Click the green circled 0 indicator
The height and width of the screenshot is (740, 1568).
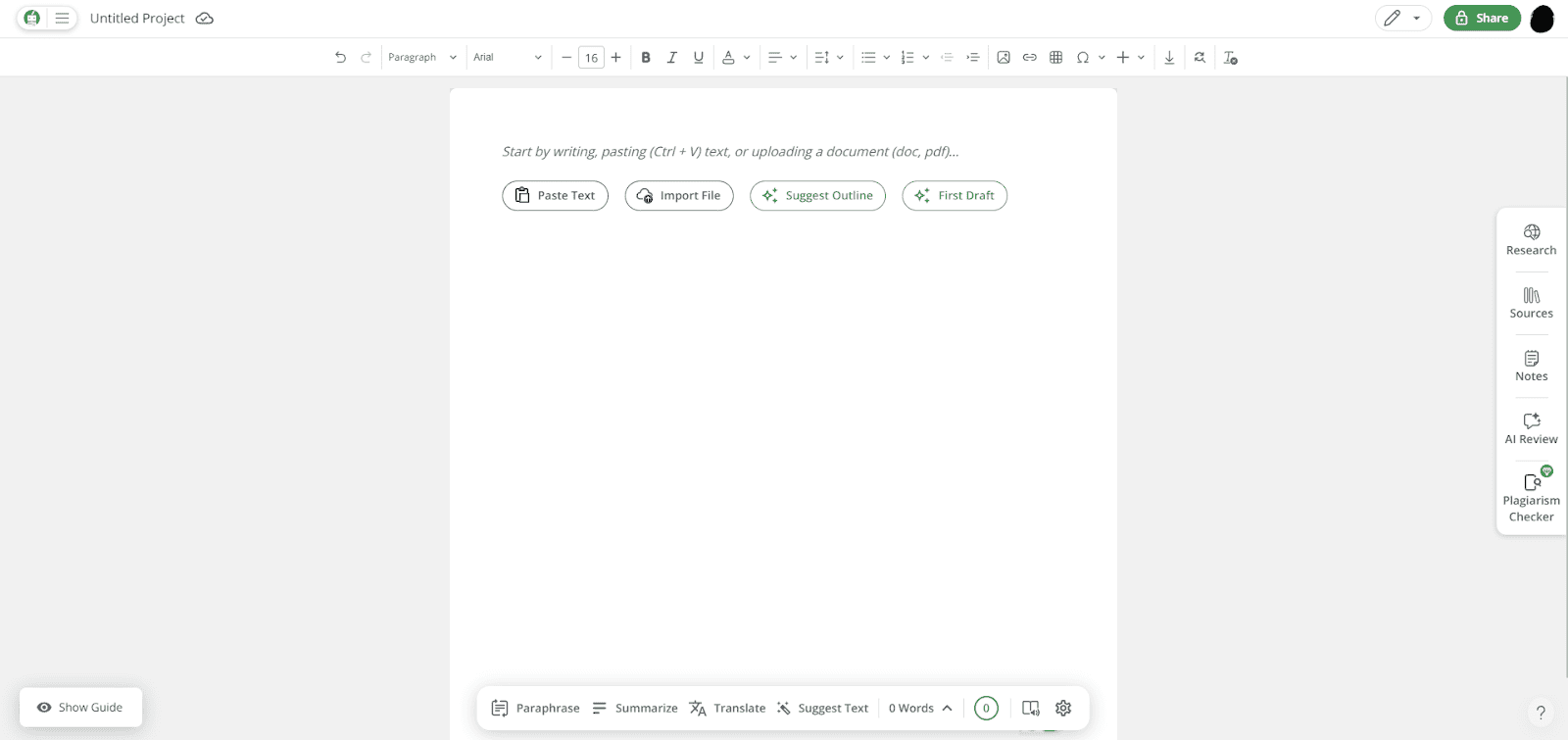986,708
